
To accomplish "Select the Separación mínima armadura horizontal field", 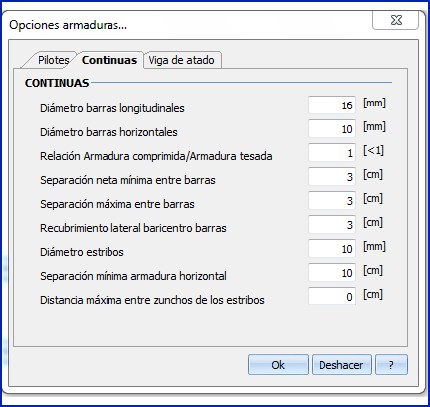I will (332, 273).
